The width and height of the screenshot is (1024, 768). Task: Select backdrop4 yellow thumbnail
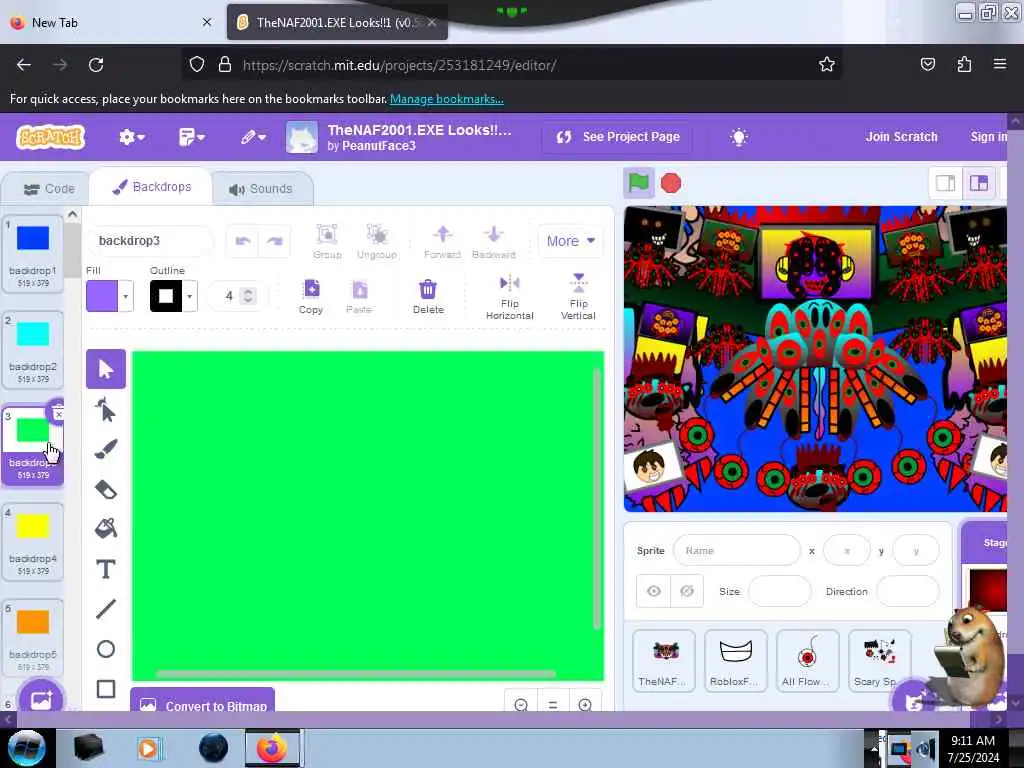pos(33,542)
